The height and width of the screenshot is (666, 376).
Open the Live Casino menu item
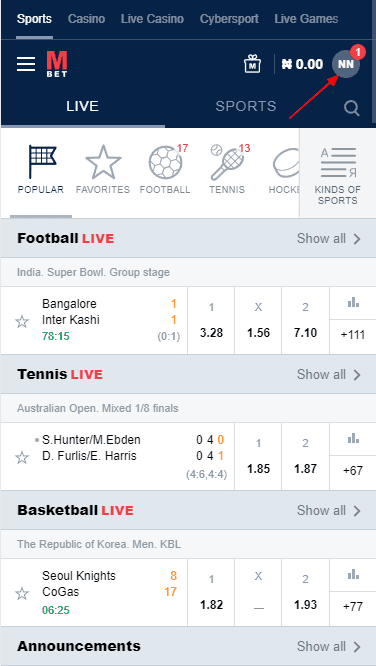(x=152, y=19)
